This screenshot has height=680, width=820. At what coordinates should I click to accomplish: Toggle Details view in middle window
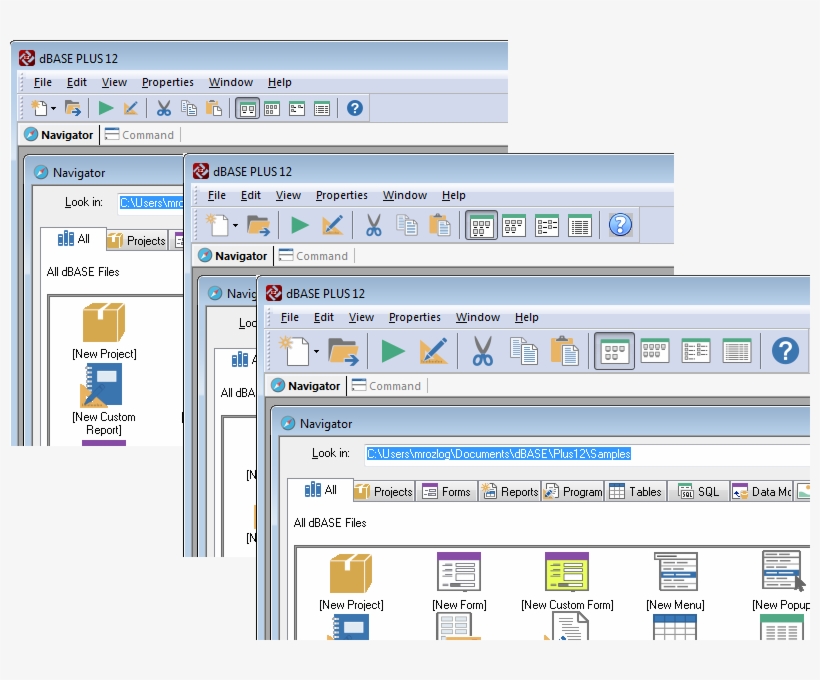click(x=580, y=225)
